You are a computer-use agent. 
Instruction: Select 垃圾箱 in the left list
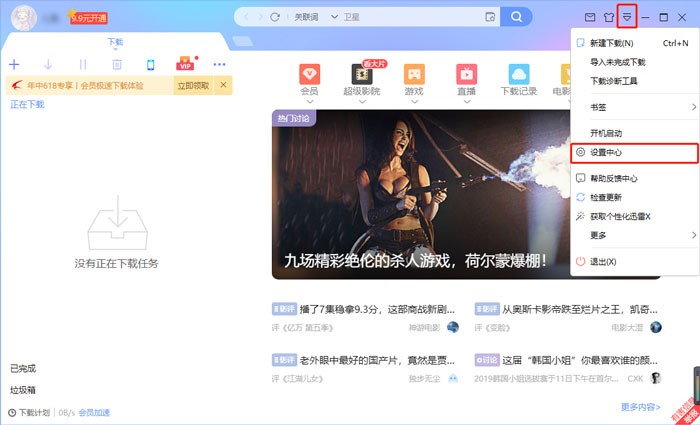tap(23, 390)
